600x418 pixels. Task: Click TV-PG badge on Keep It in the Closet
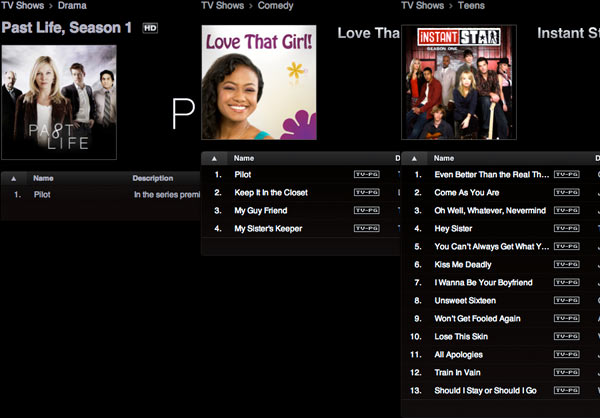[x=366, y=192]
